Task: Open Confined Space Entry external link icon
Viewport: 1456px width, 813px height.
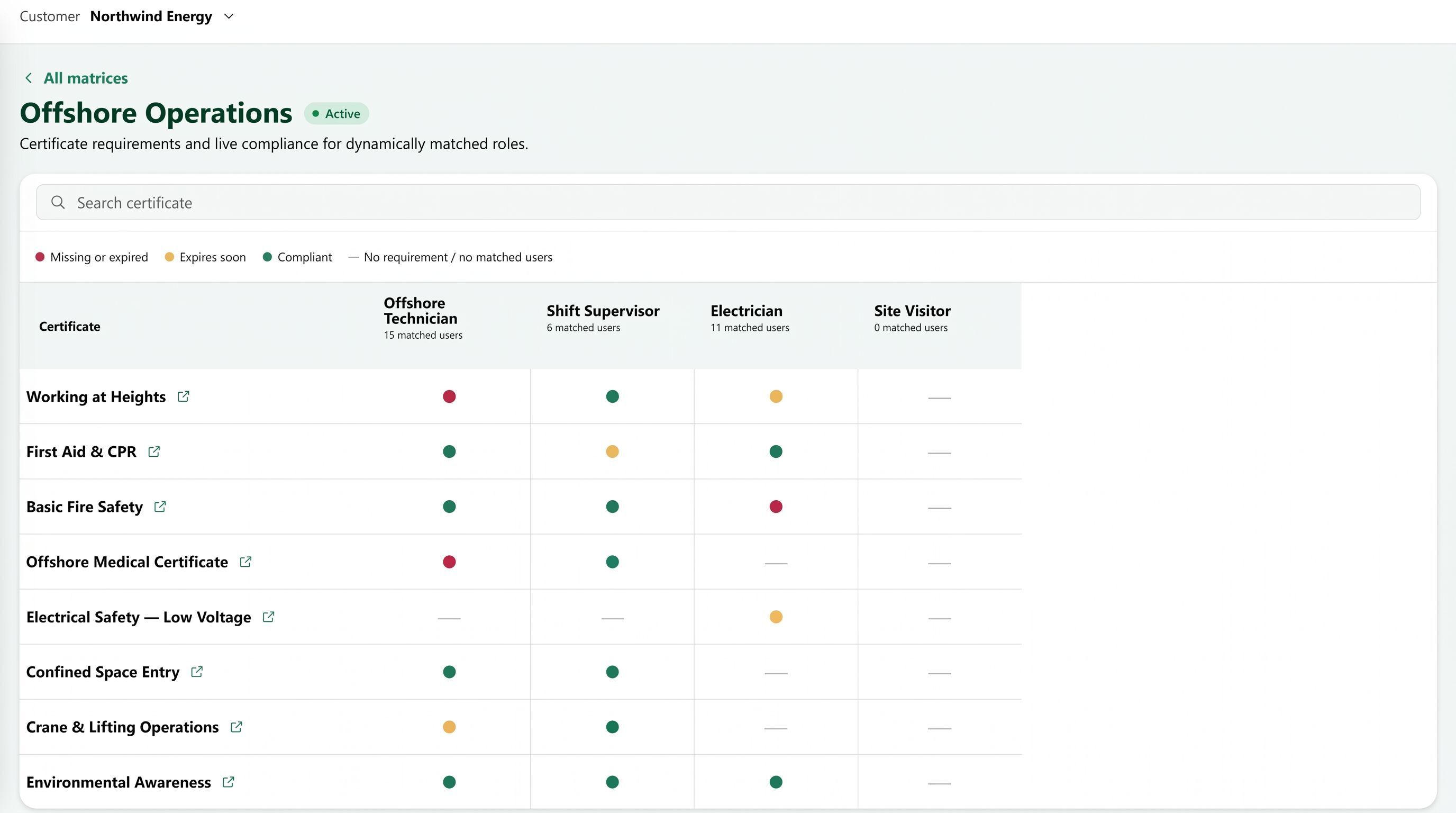Action: pyautogui.click(x=197, y=672)
